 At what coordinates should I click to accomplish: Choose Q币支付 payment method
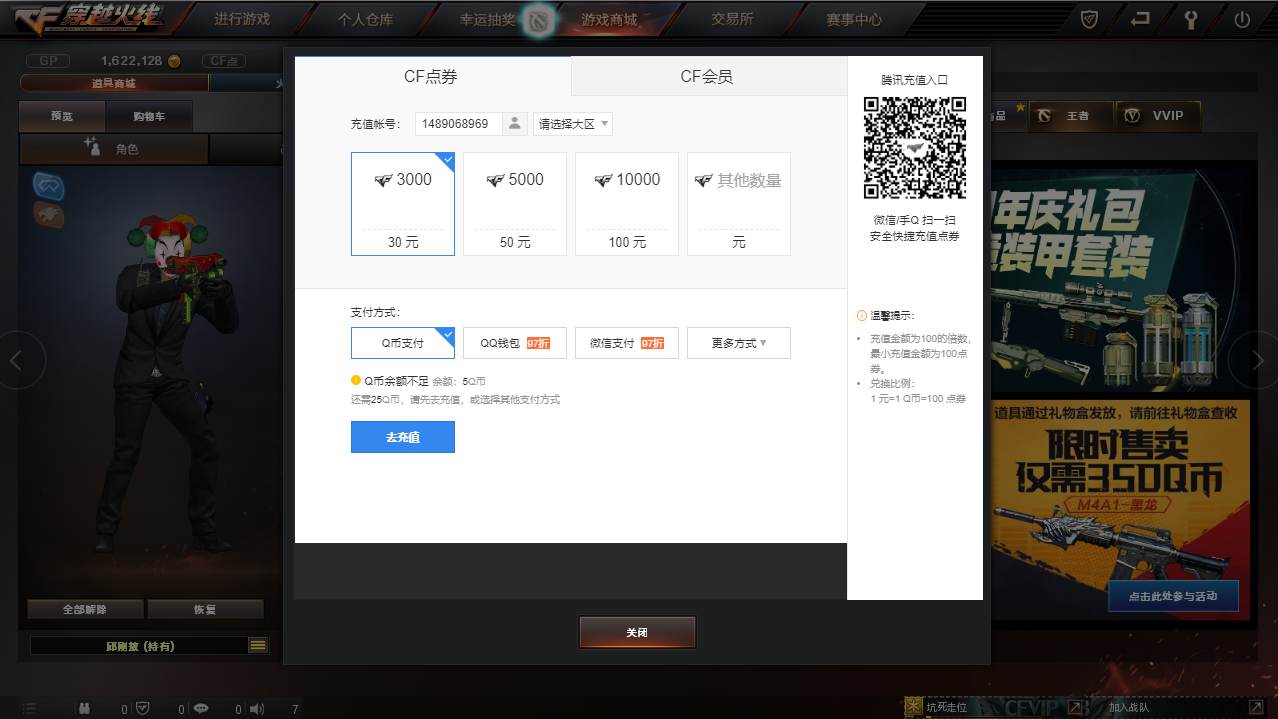(403, 343)
